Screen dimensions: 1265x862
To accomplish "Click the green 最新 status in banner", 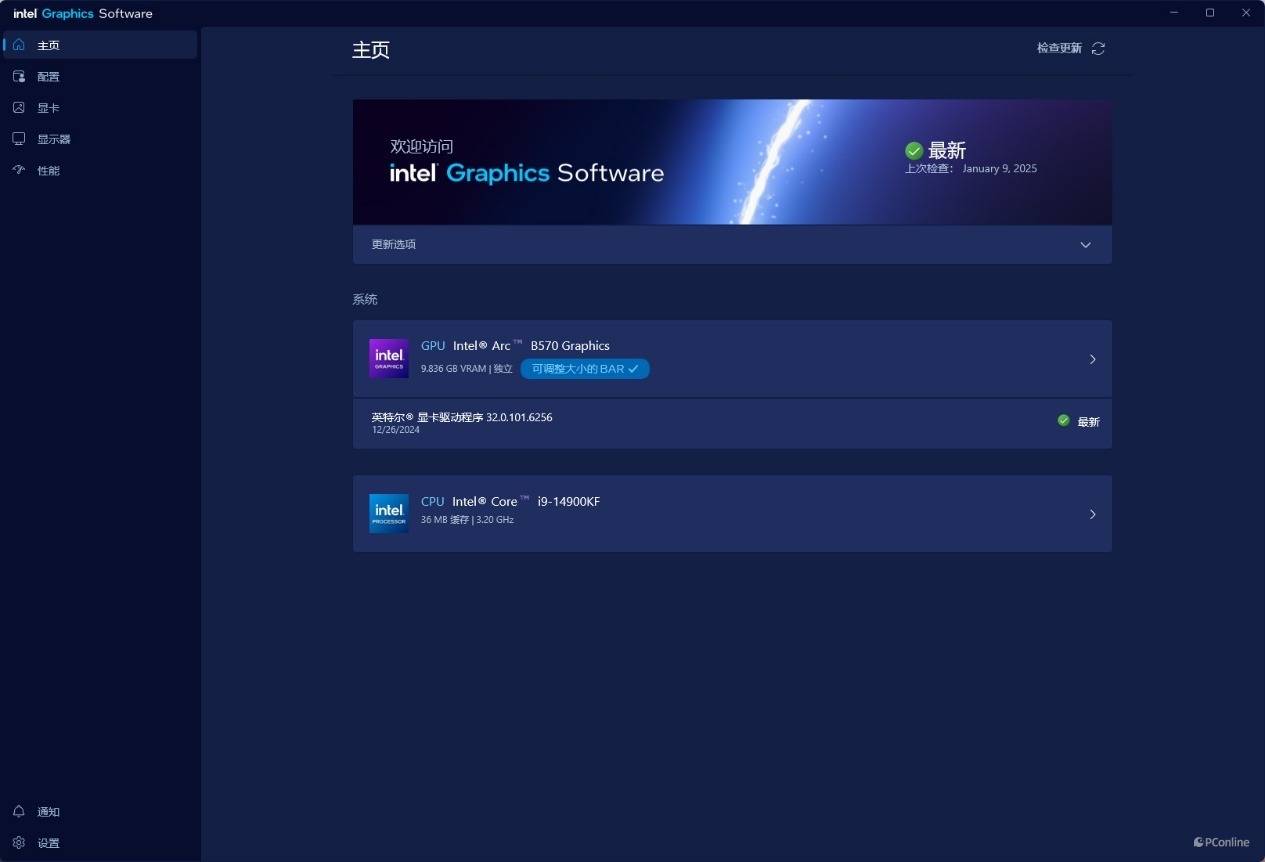I will click(936, 151).
